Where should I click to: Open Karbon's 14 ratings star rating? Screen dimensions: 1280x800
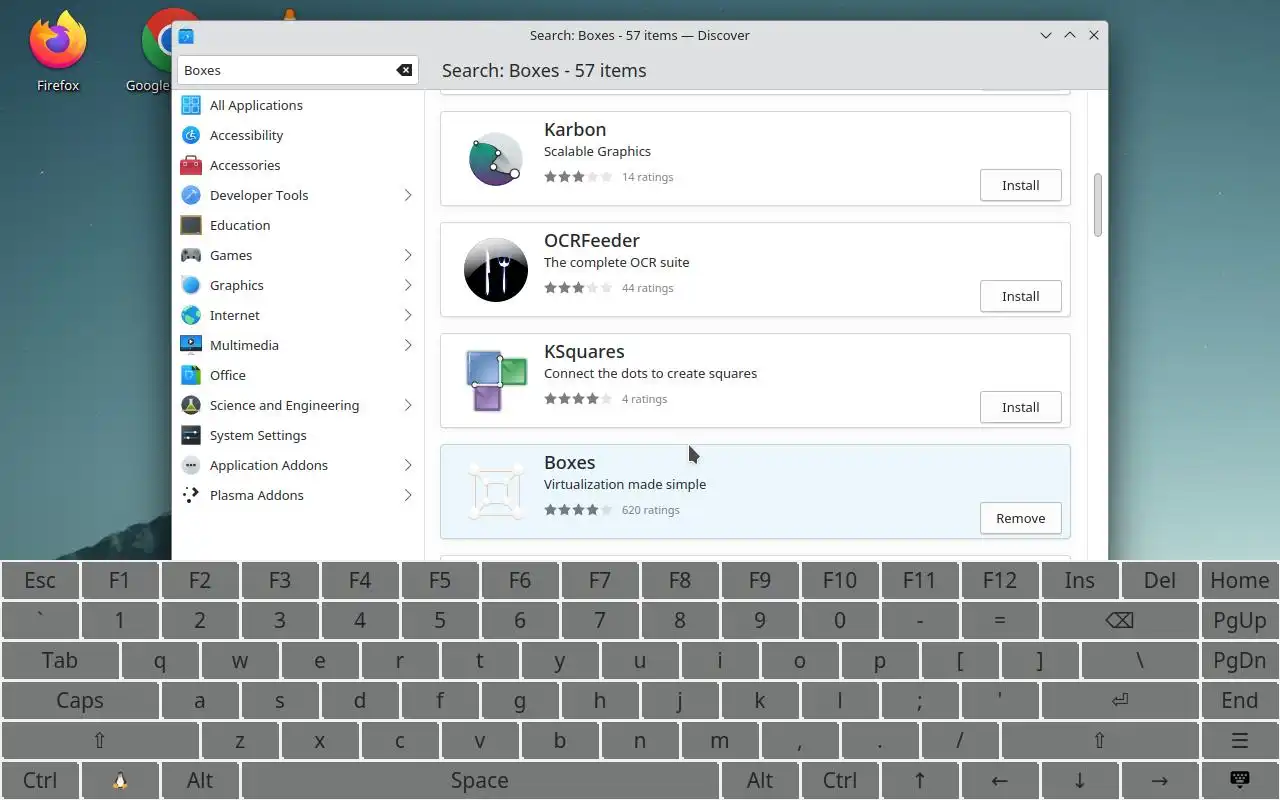click(x=578, y=177)
